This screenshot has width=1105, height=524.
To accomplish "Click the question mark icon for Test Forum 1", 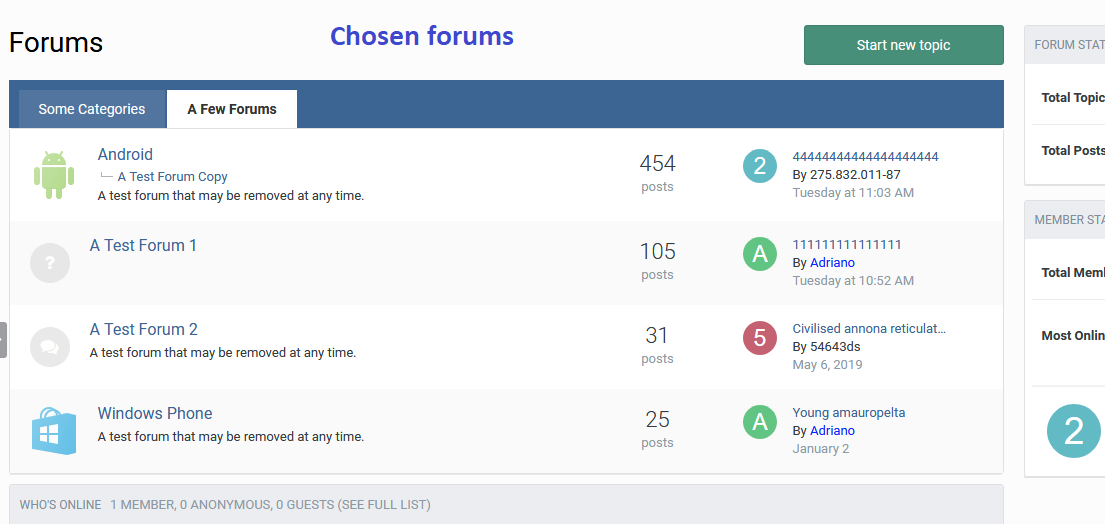I will pyautogui.click(x=50, y=263).
